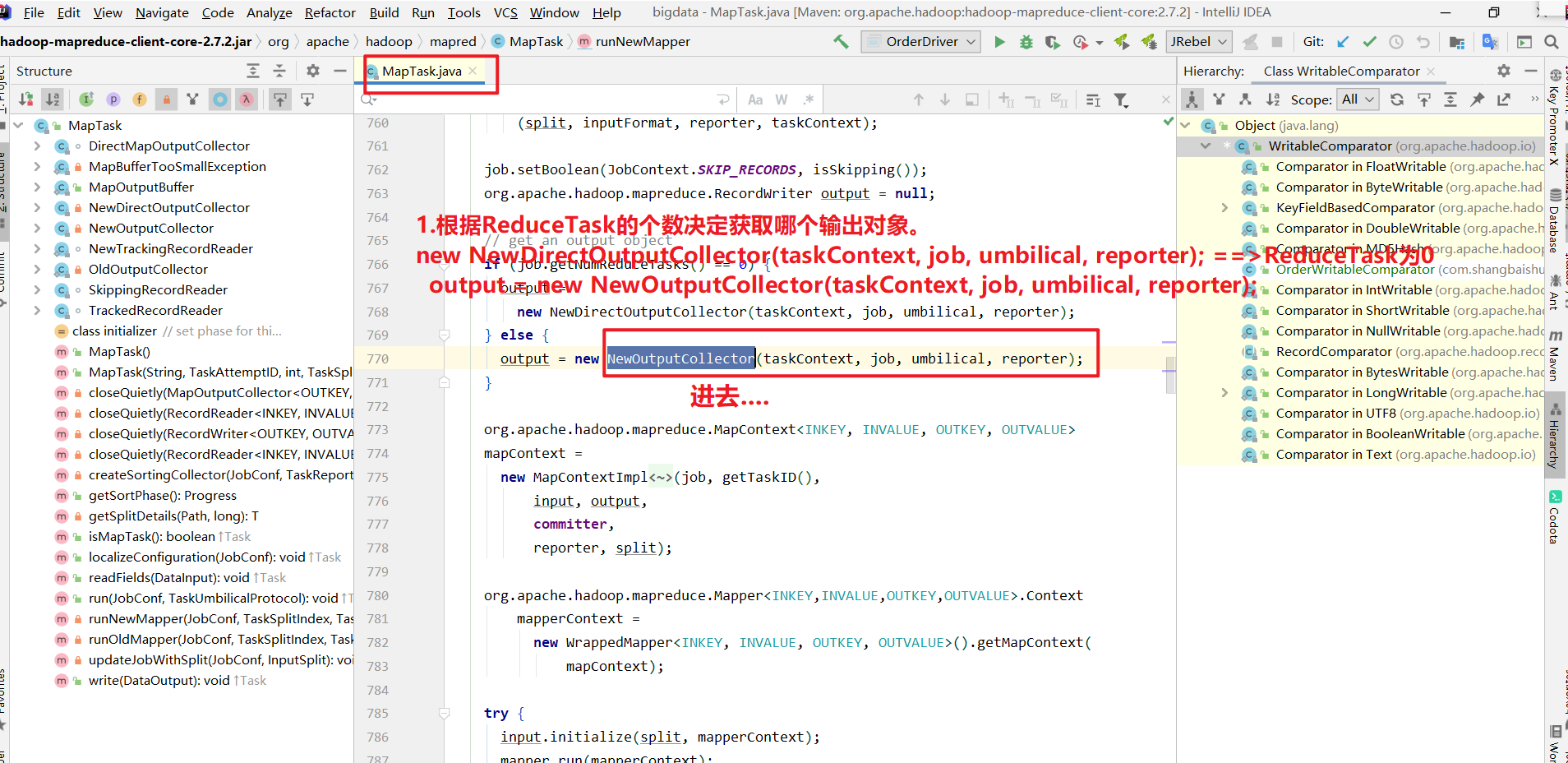1568x763 pixels.
Task: Click the editor vertical scrollbar thumb
Action: [1170, 377]
